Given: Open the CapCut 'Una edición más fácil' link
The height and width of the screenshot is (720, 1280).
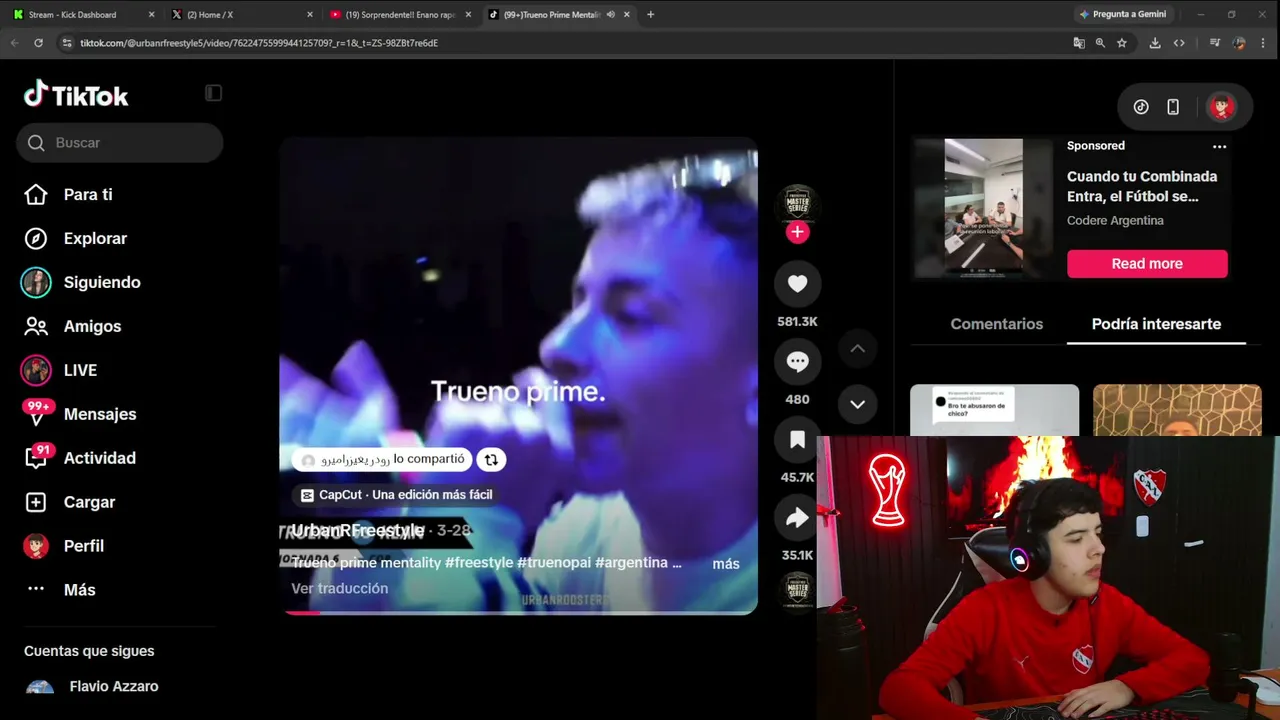Looking at the screenshot, I should (x=397, y=495).
